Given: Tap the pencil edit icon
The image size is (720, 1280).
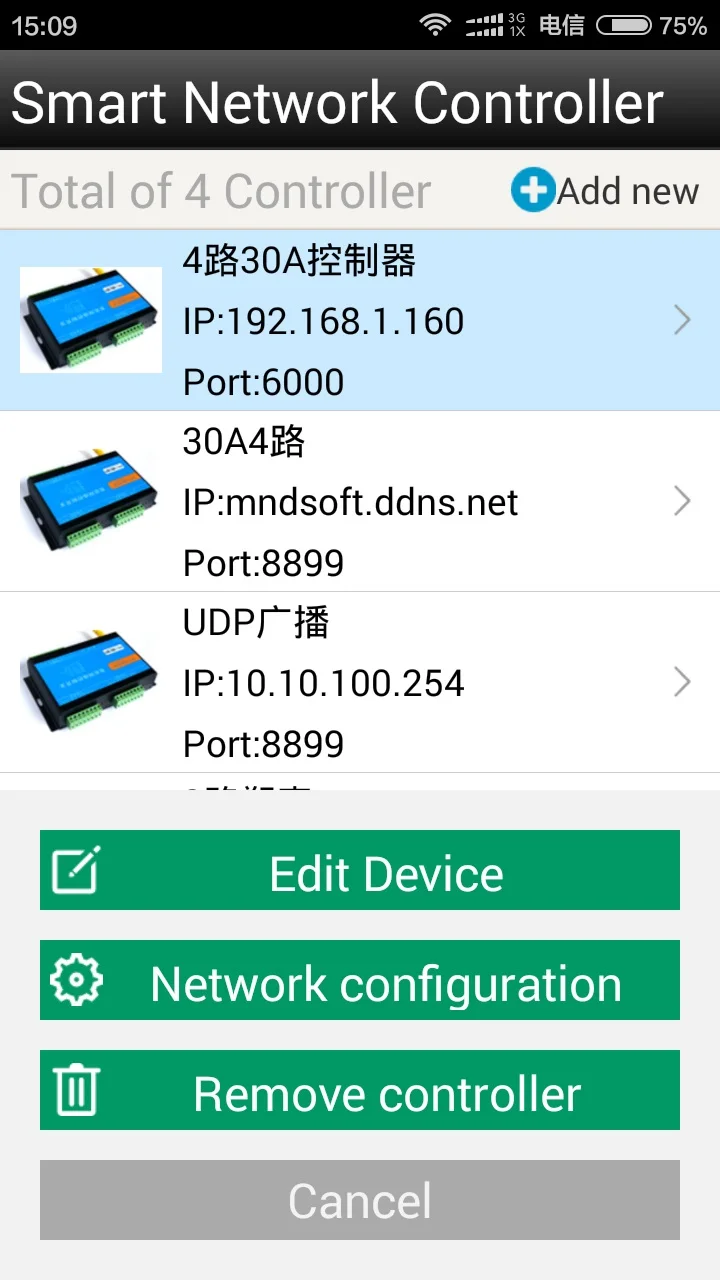Looking at the screenshot, I should (76, 870).
